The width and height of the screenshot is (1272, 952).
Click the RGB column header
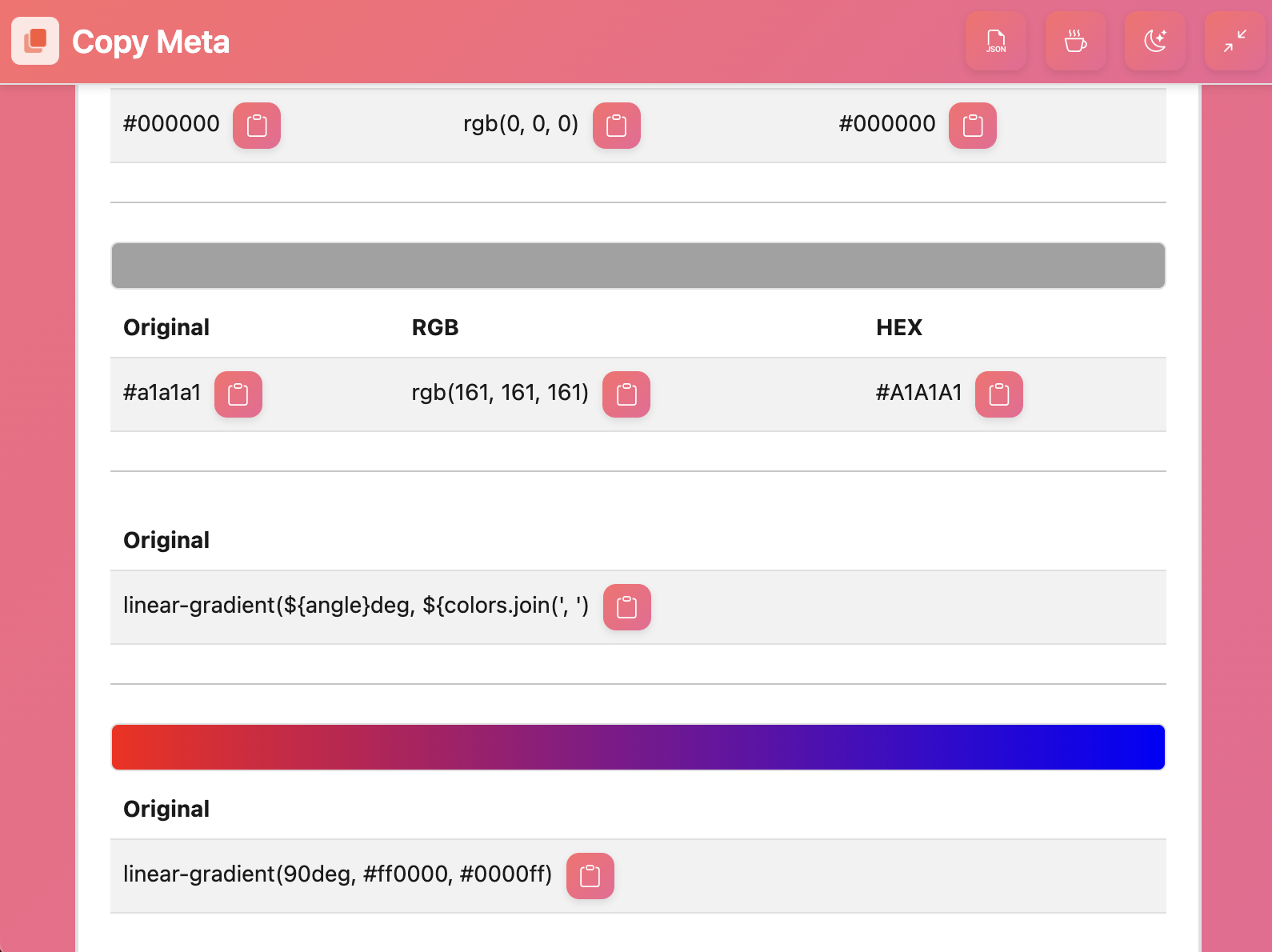click(435, 327)
